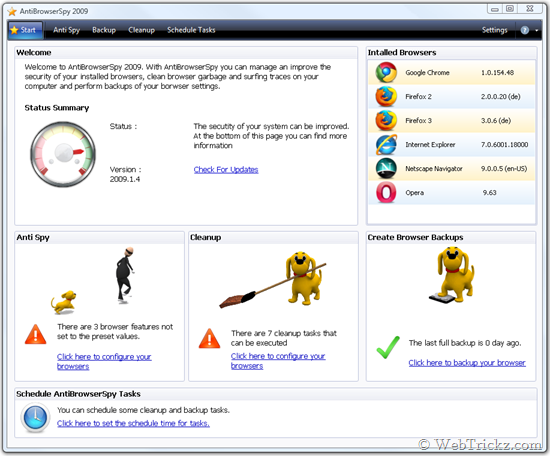Select the Internet Explorer row label
This screenshot has height=456, width=550.
click(x=430, y=145)
